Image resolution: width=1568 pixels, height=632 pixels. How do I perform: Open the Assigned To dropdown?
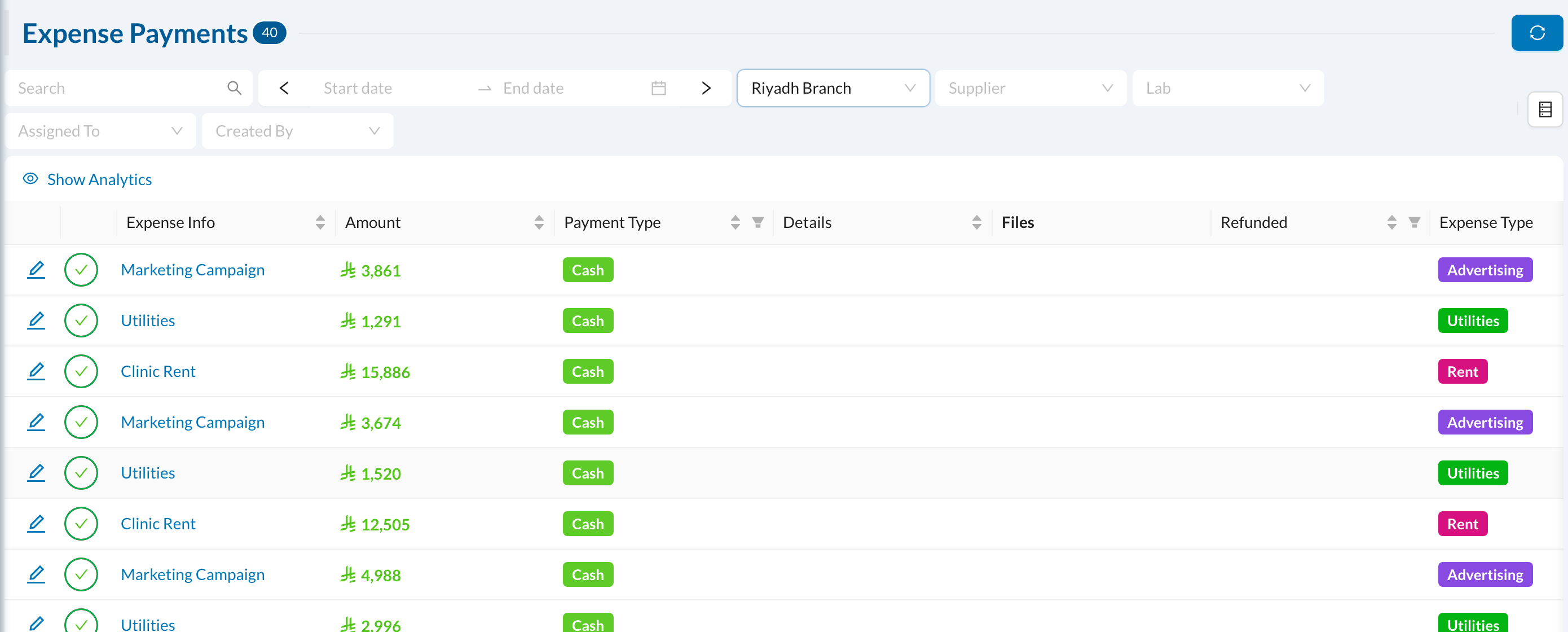pos(100,131)
